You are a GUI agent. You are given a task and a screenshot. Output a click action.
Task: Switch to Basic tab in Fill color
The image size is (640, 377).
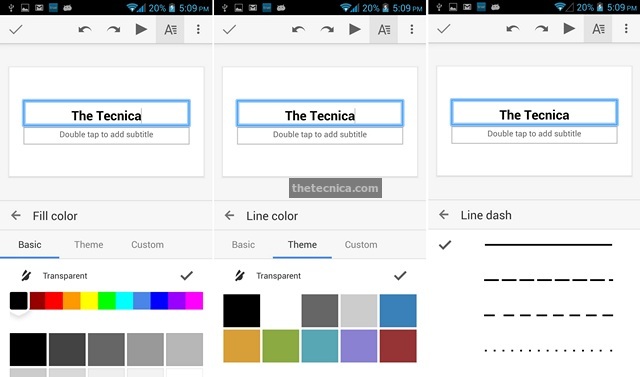[x=30, y=244]
